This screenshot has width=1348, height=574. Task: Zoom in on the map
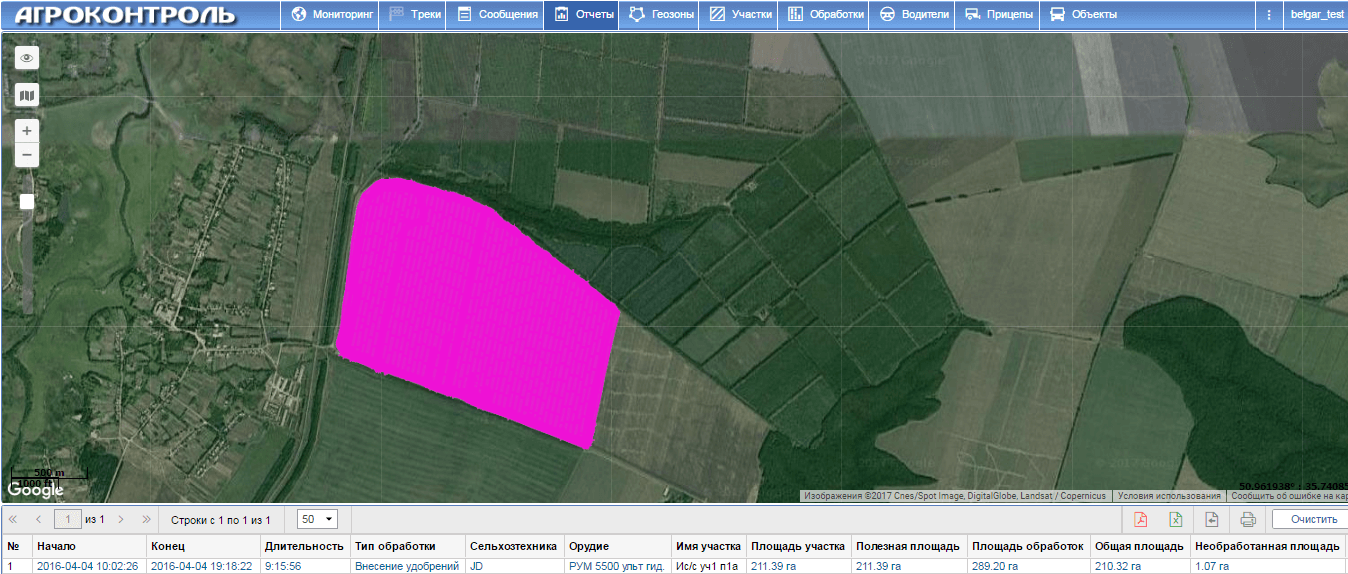27,131
